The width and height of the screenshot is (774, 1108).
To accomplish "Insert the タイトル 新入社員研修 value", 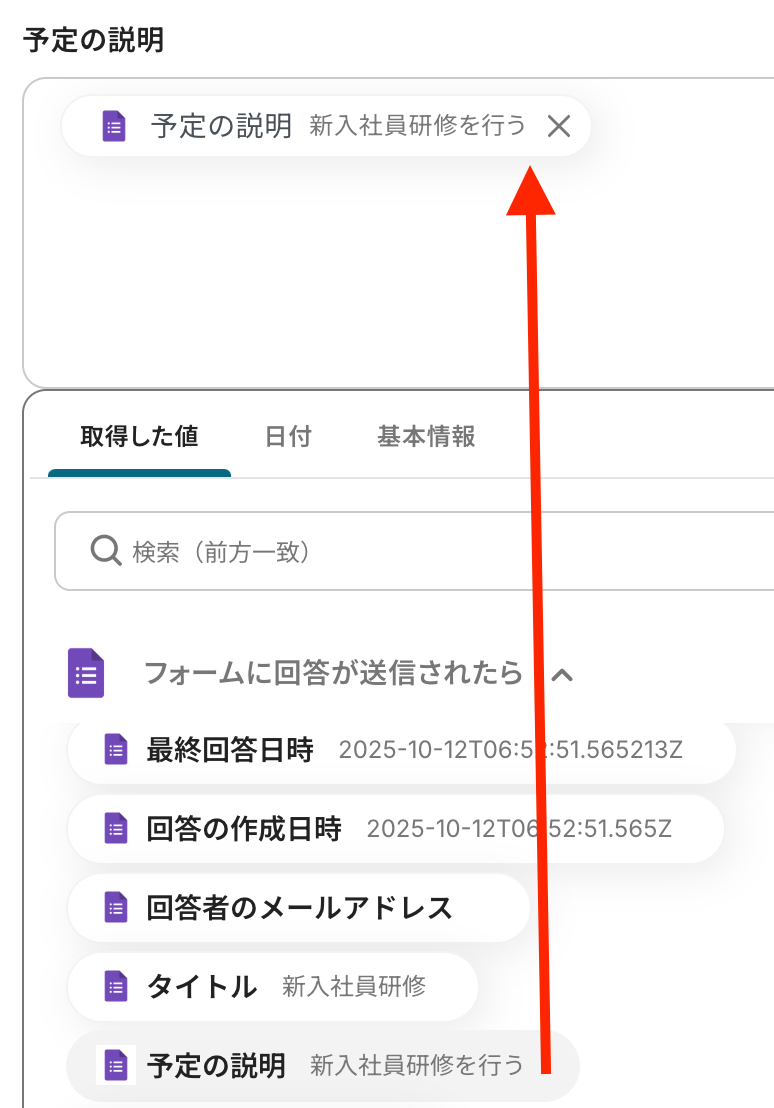I will pyautogui.click(x=273, y=986).
